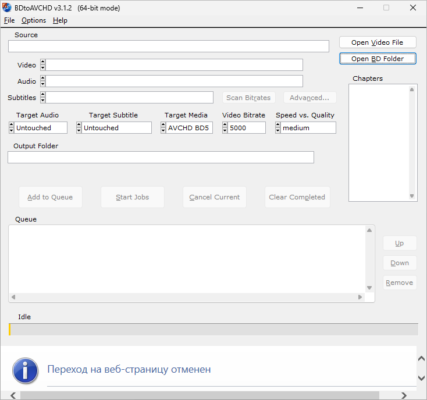Click the BDtoAVCHD title bar app icon
This screenshot has width=427, height=400.
pyautogui.click(x=7, y=7)
